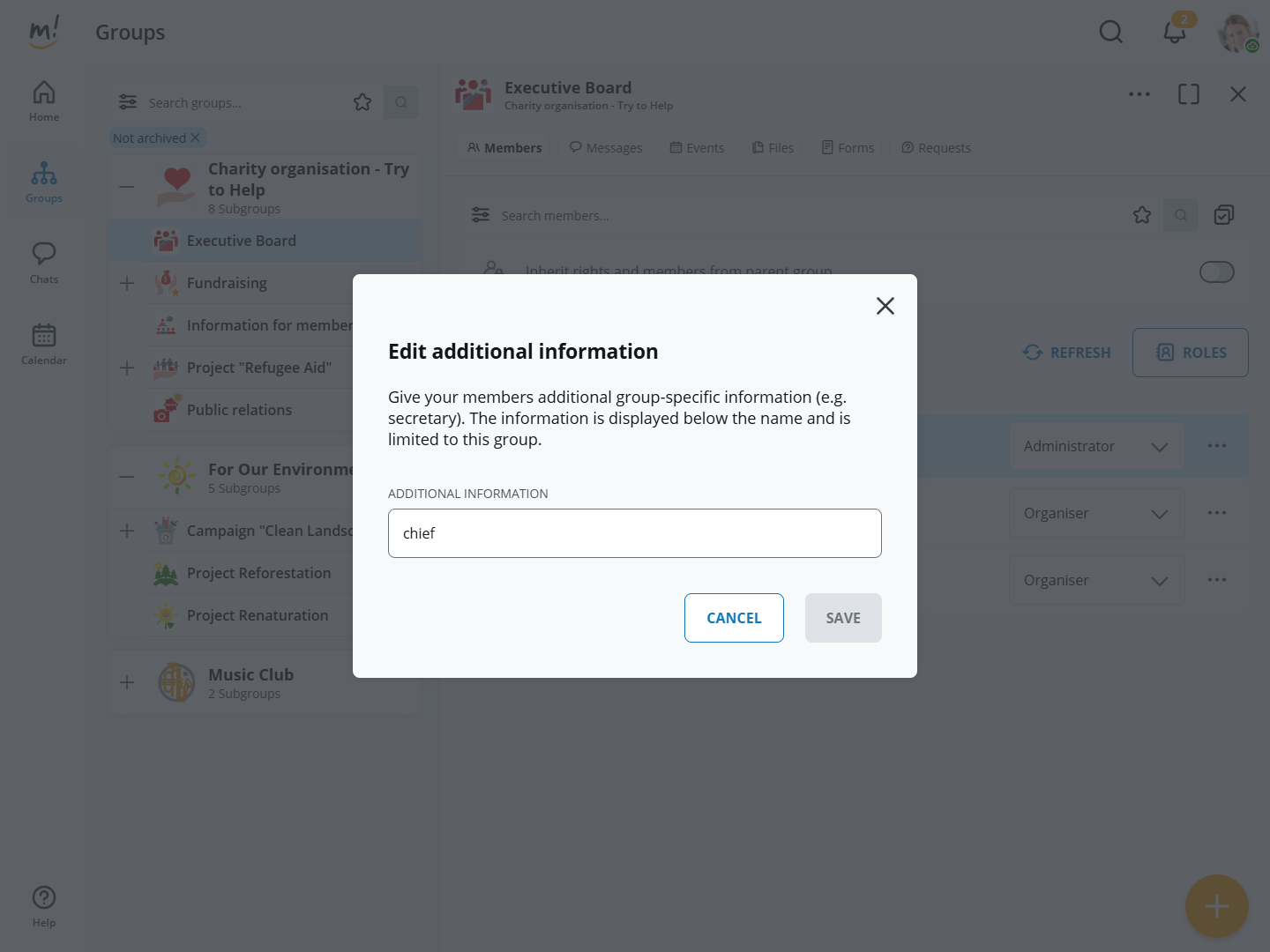Click the Save button in dialog
This screenshot has height=952, width=1270.
tap(842, 618)
